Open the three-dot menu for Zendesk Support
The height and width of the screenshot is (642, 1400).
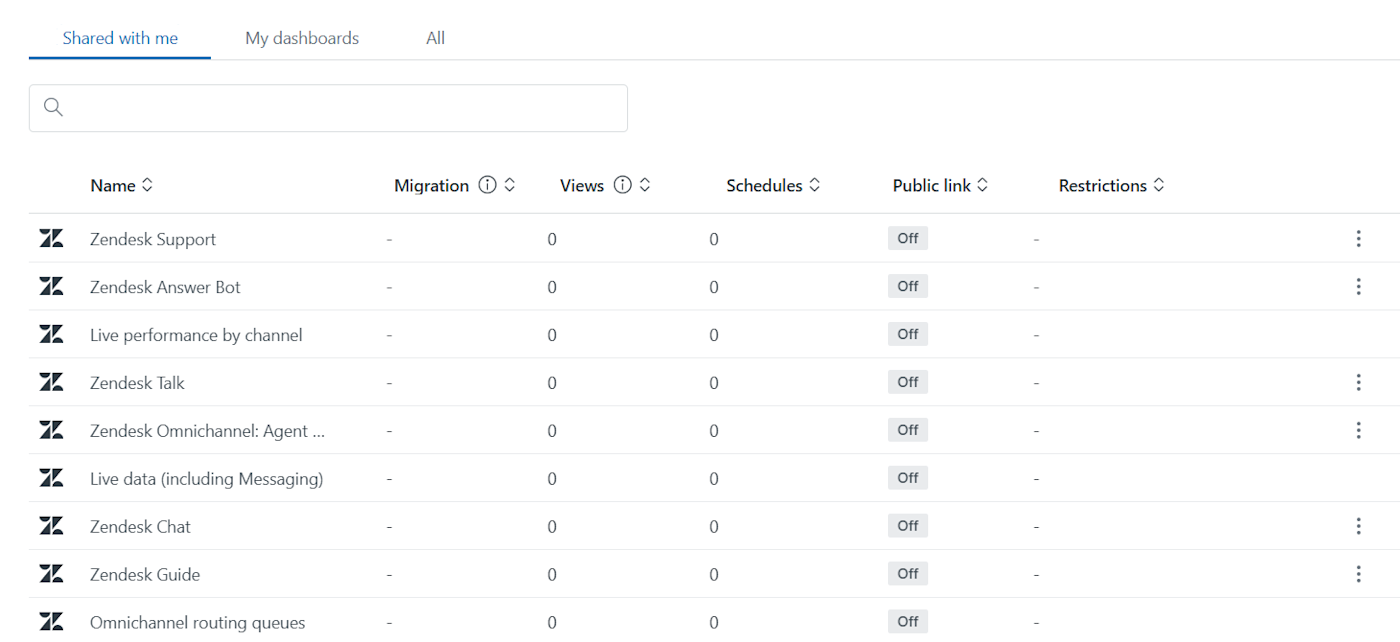coord(1358,238)
